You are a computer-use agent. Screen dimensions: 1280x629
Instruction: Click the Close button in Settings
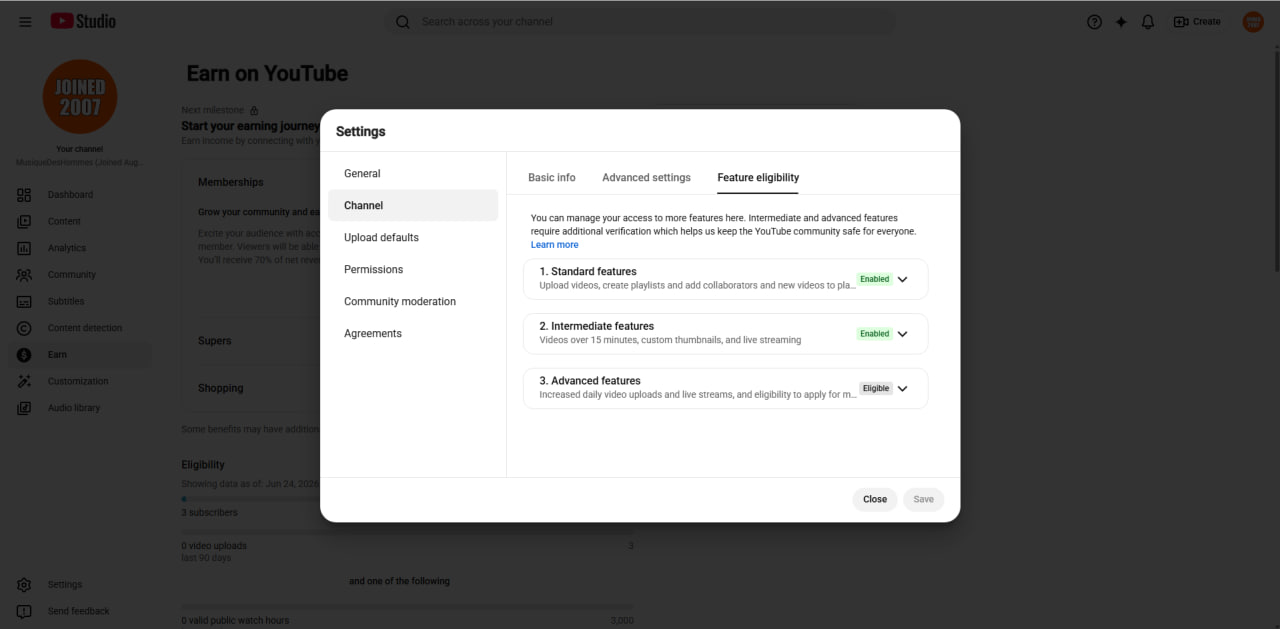[x=875, y=499]
